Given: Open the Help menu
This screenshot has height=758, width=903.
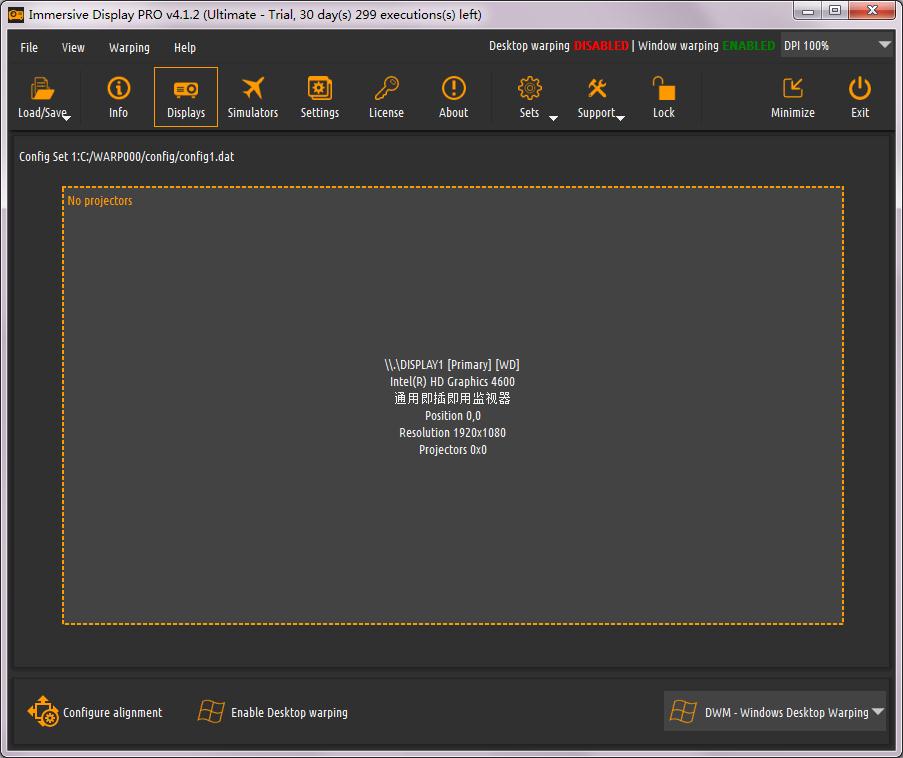Looking at the screenshot, I should click(185, 47).
